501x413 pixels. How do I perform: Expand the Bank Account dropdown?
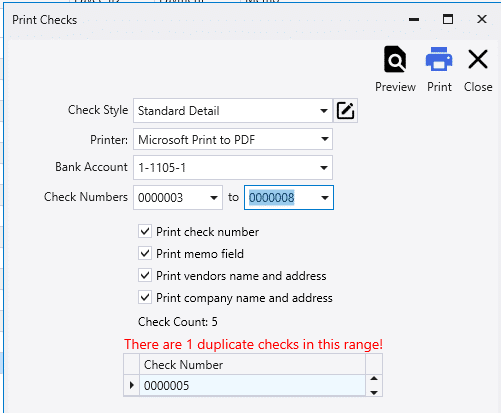[x=324, y=168]
